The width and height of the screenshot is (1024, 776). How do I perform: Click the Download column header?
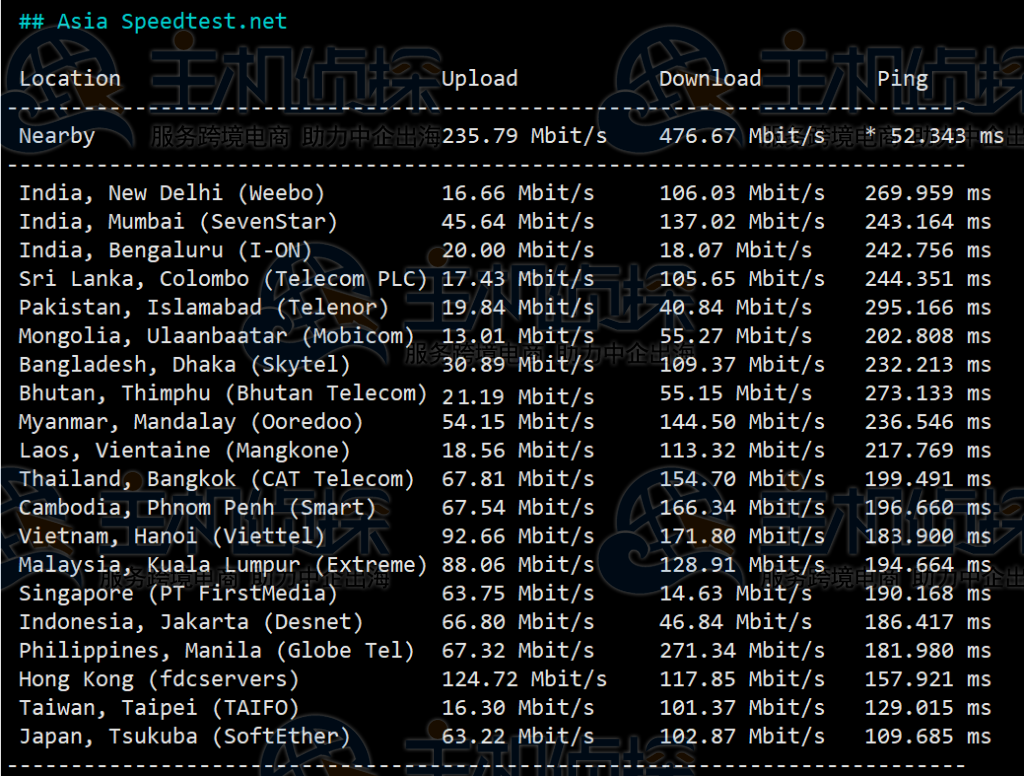710,78
